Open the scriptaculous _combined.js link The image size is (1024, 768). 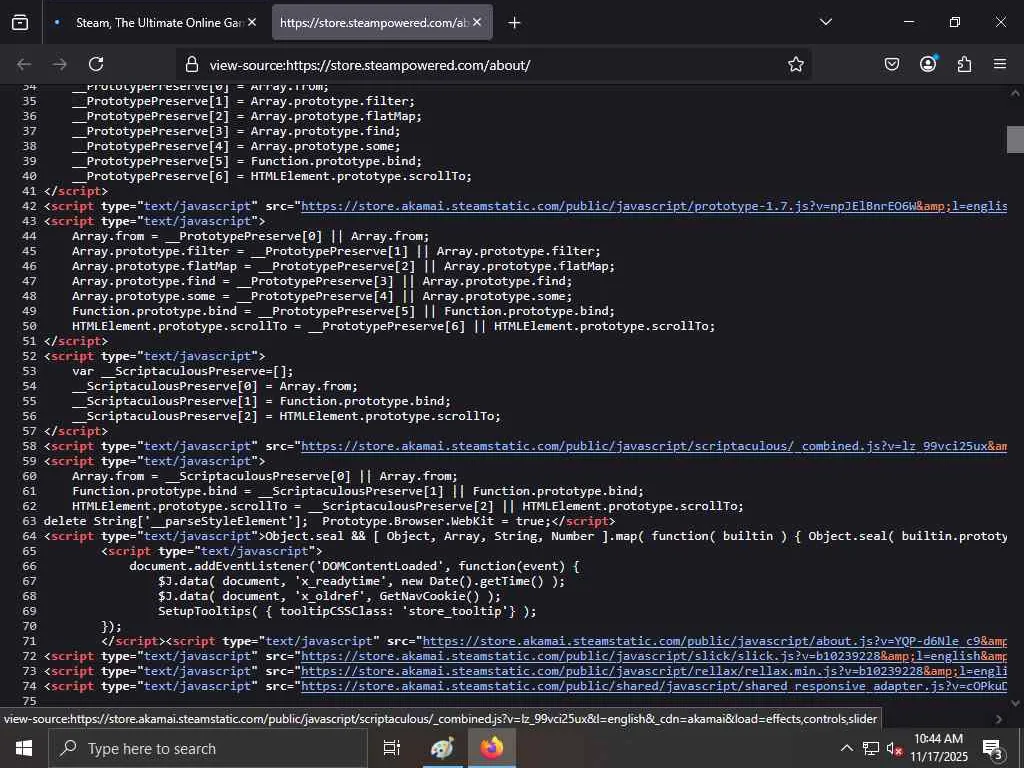(x=654, y=446)
